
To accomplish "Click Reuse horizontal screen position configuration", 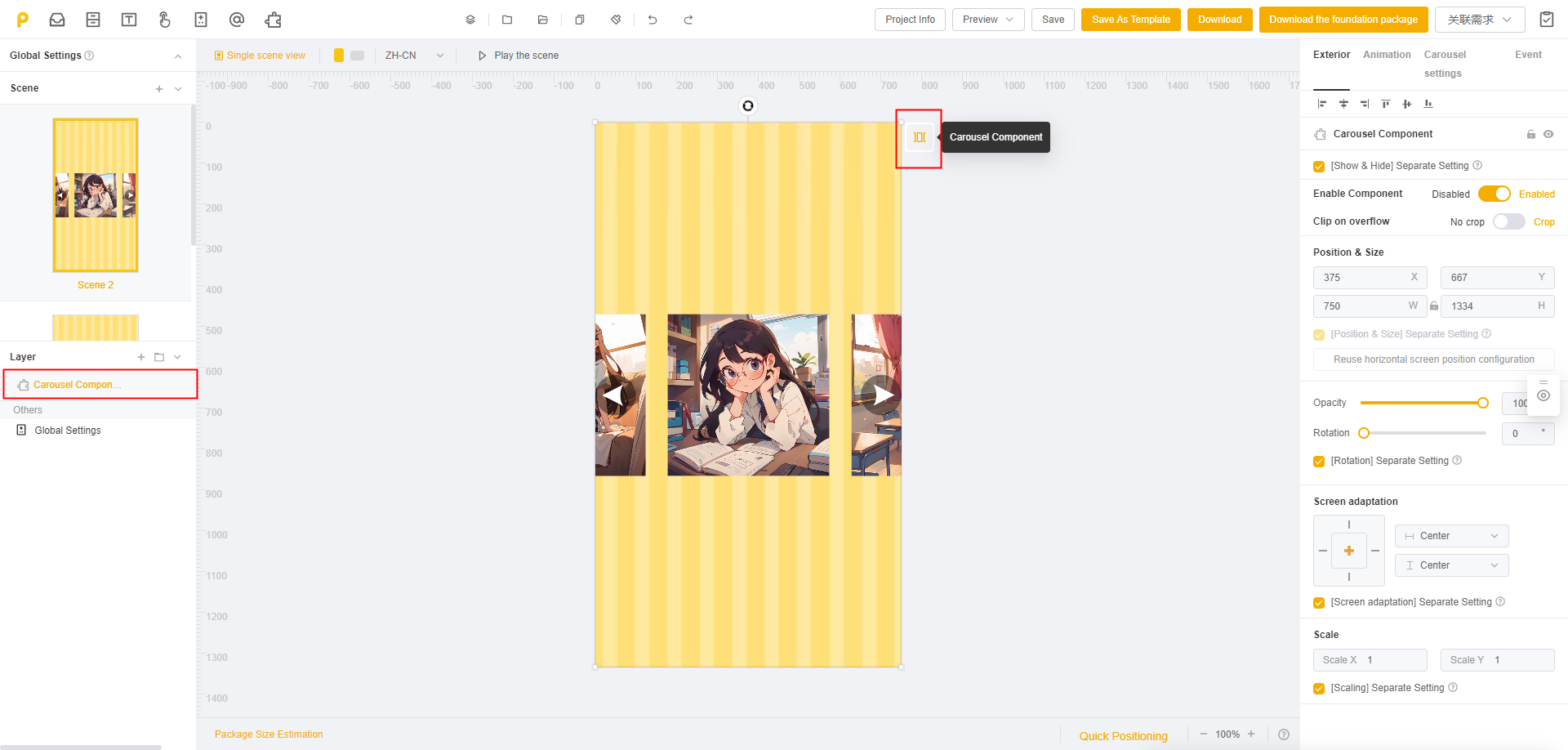I will coord(1433,359).
